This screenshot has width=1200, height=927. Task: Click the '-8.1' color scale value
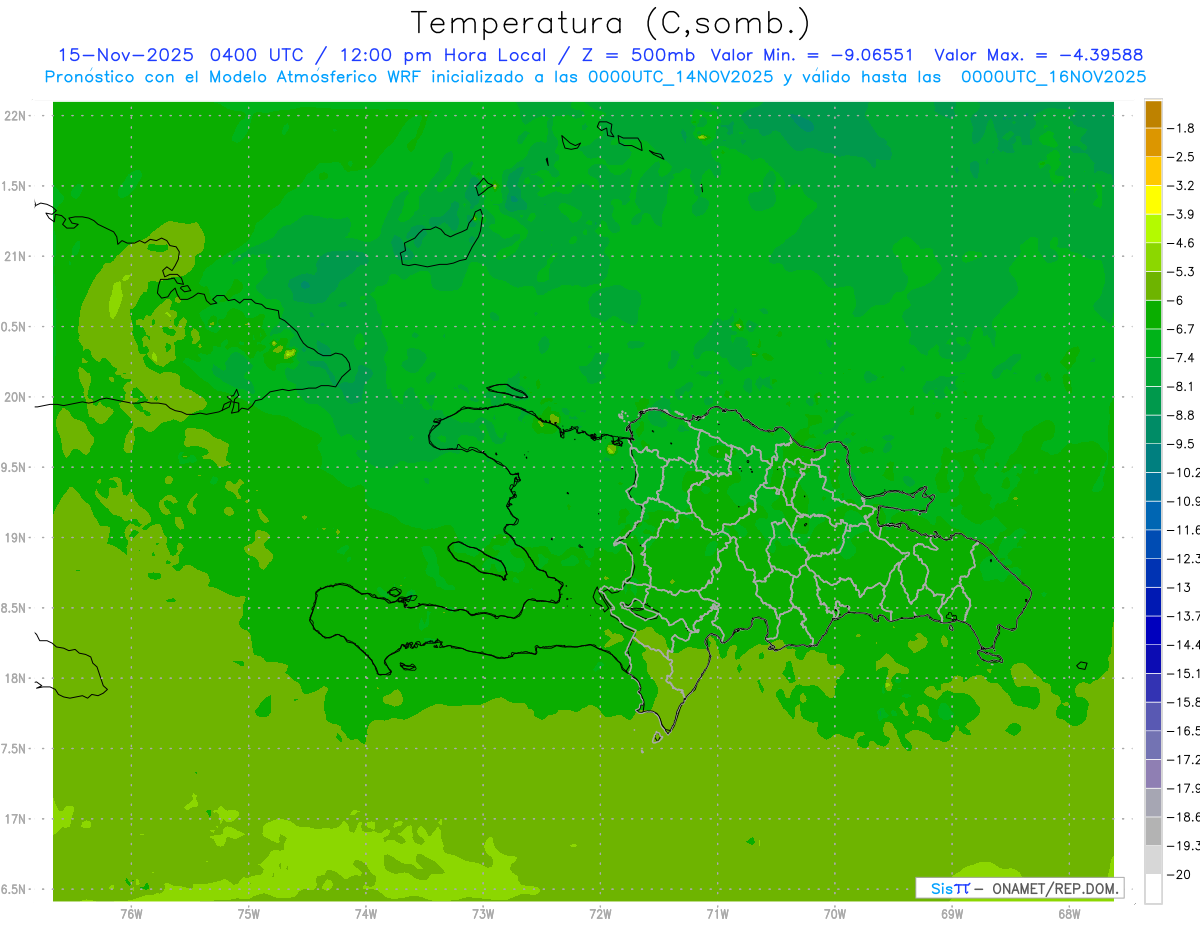[x=1181, y=387]
